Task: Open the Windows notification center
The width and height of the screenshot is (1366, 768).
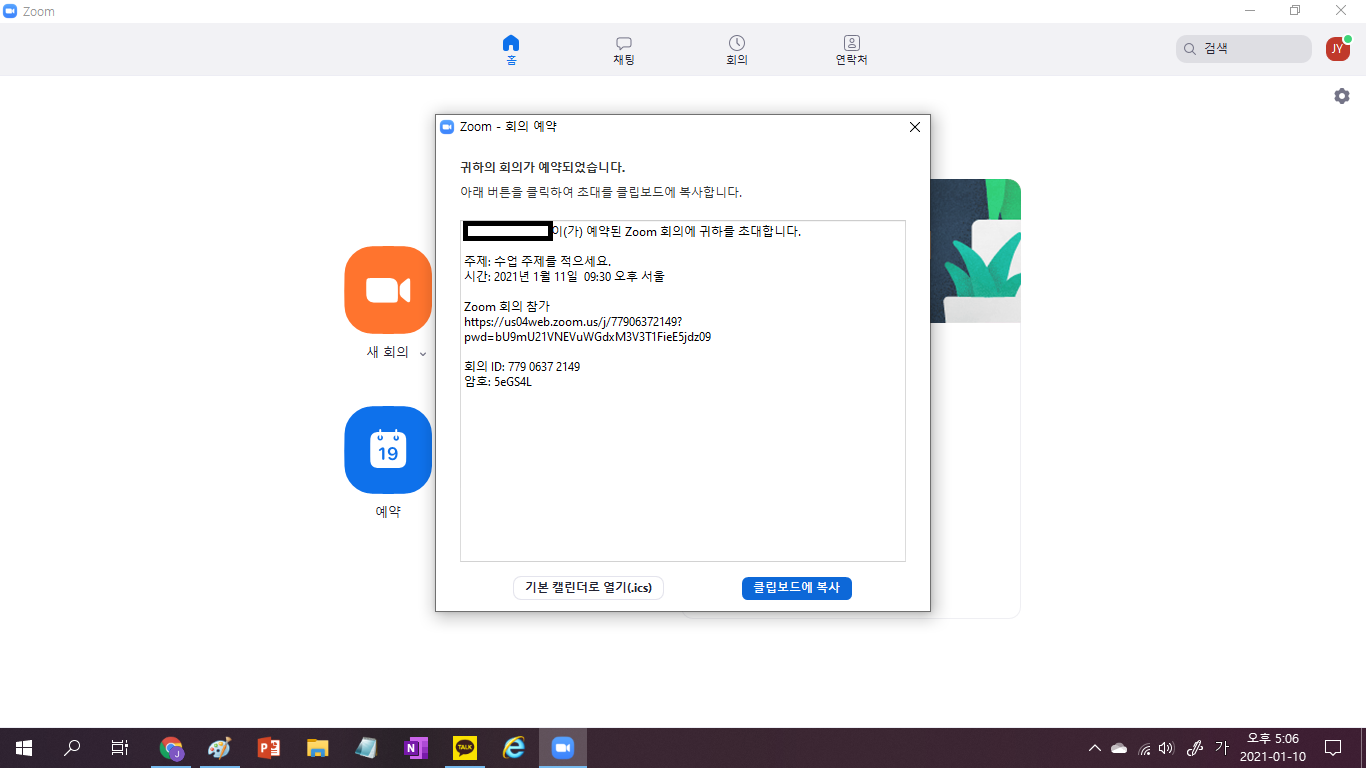Action: point(1333,747)
